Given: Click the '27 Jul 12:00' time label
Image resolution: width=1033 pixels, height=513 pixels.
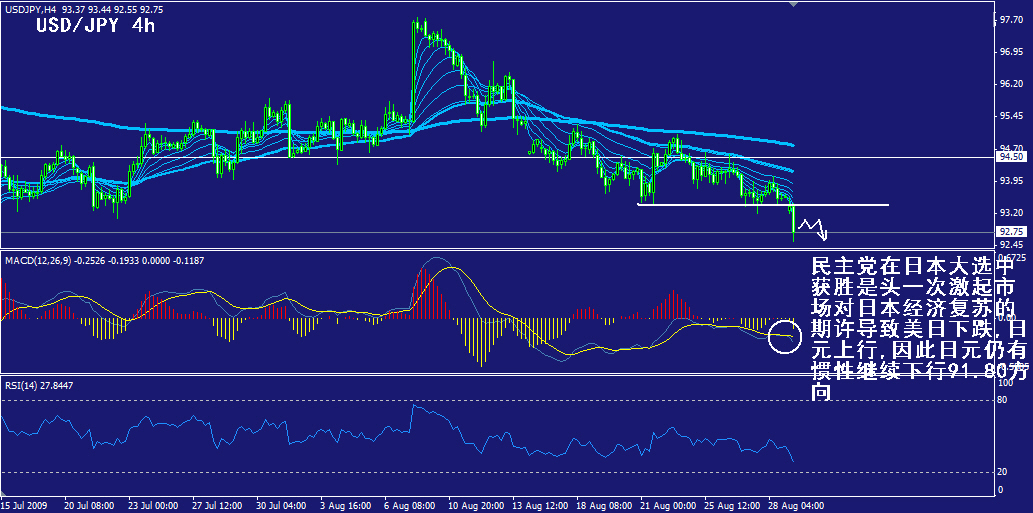Looking at the screenshot, I should coord(217,506).
